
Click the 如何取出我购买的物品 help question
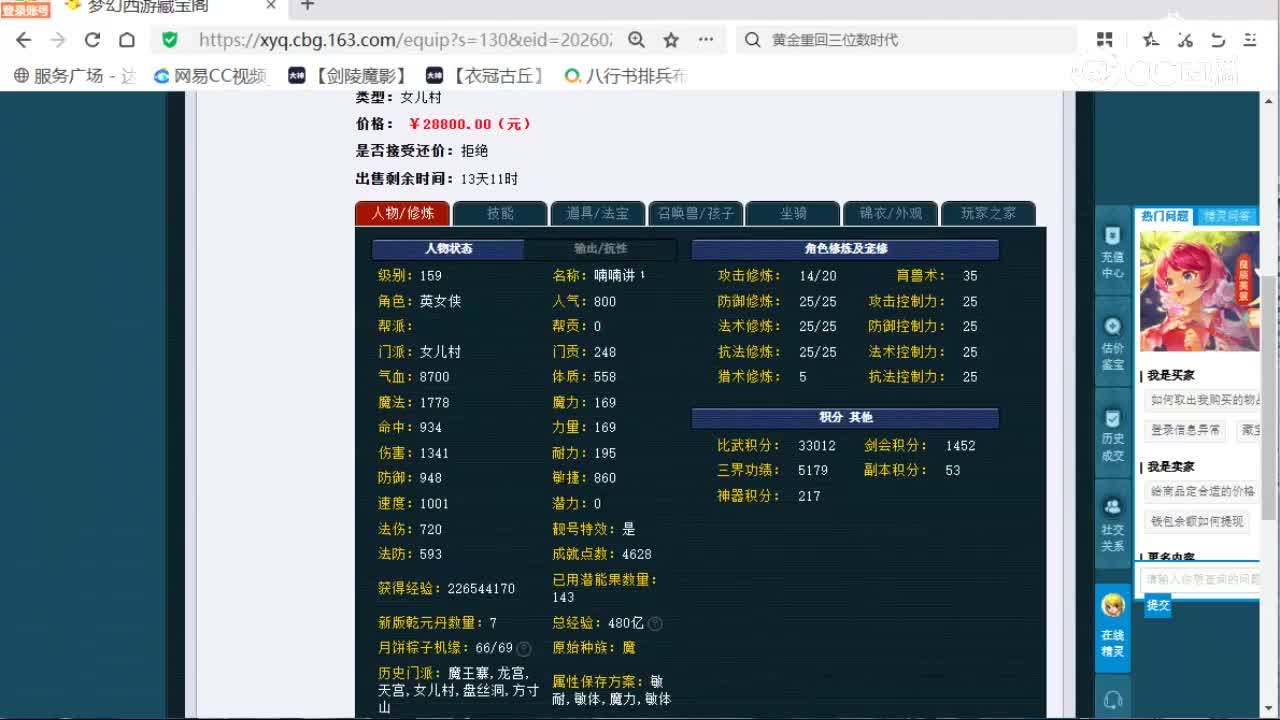pos(1203,400)
